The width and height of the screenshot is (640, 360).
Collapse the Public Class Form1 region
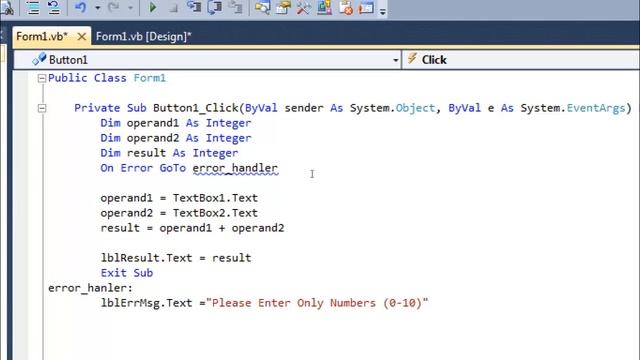(42, 78)
